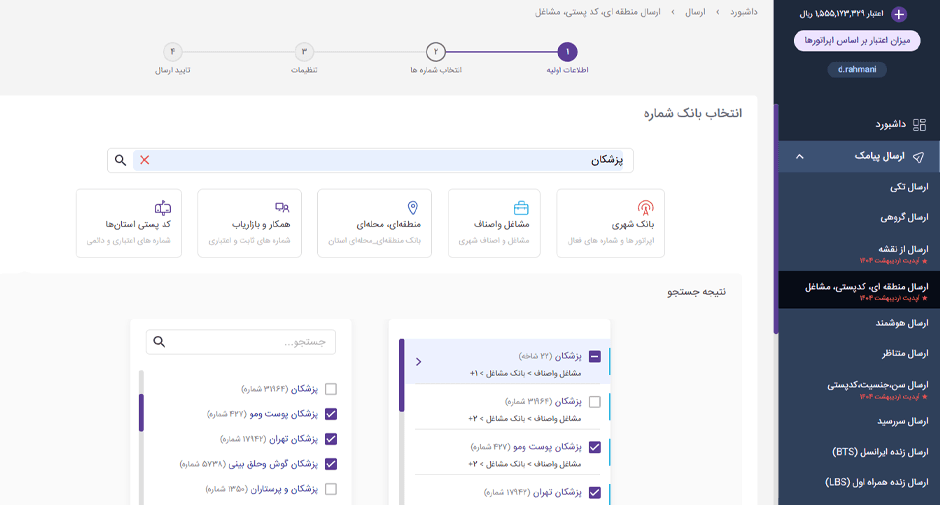Select the همکار و بازاریاب icon card
Screen dimensions: 940x505
pos(281,208)
